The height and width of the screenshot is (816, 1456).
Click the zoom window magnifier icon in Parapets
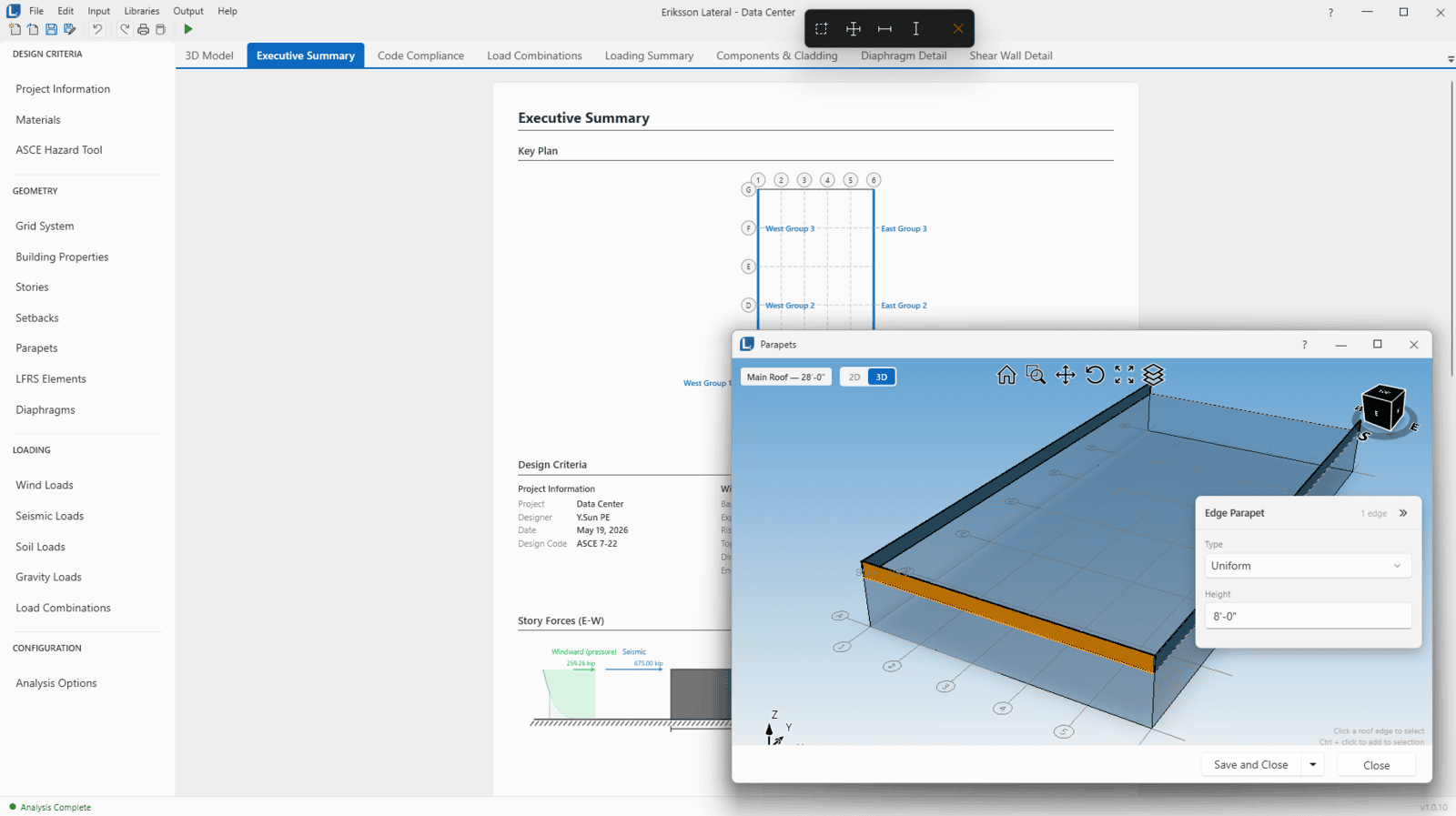1036,375
